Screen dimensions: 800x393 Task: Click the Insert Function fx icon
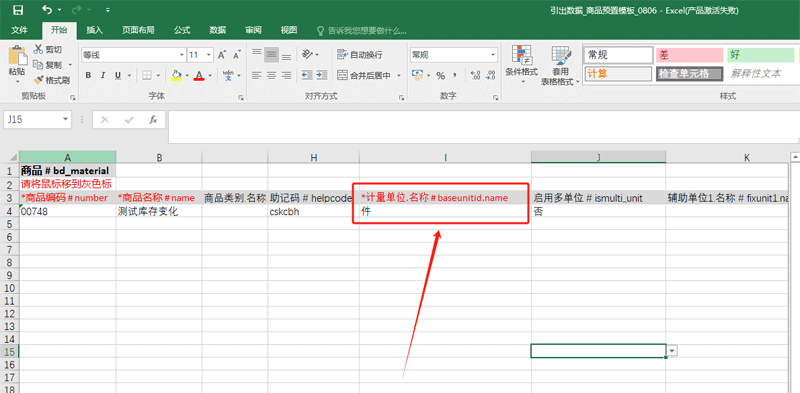[x=153, y=119]
